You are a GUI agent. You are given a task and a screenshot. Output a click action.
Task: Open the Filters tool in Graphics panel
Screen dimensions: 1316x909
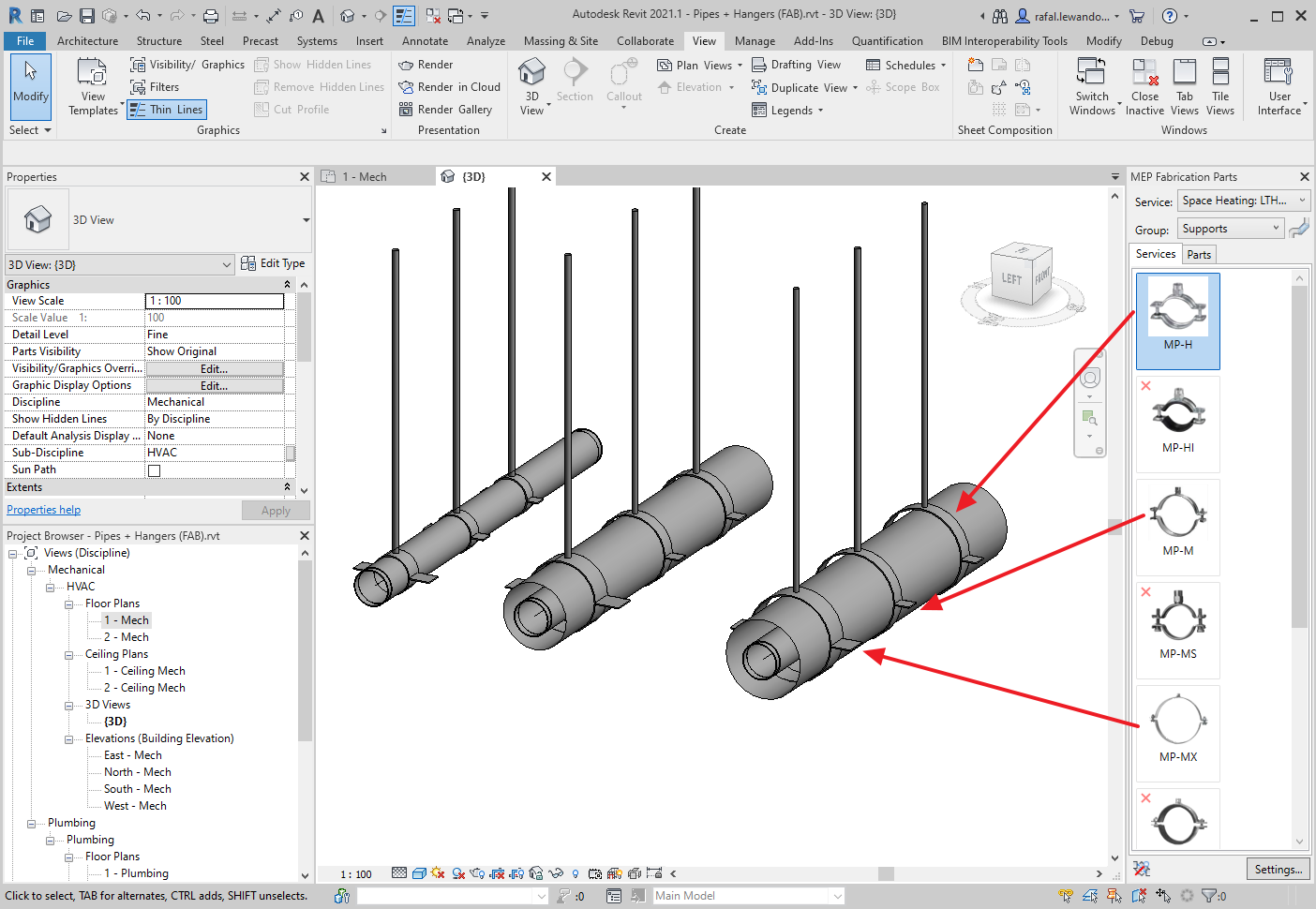tap(155, 87)
